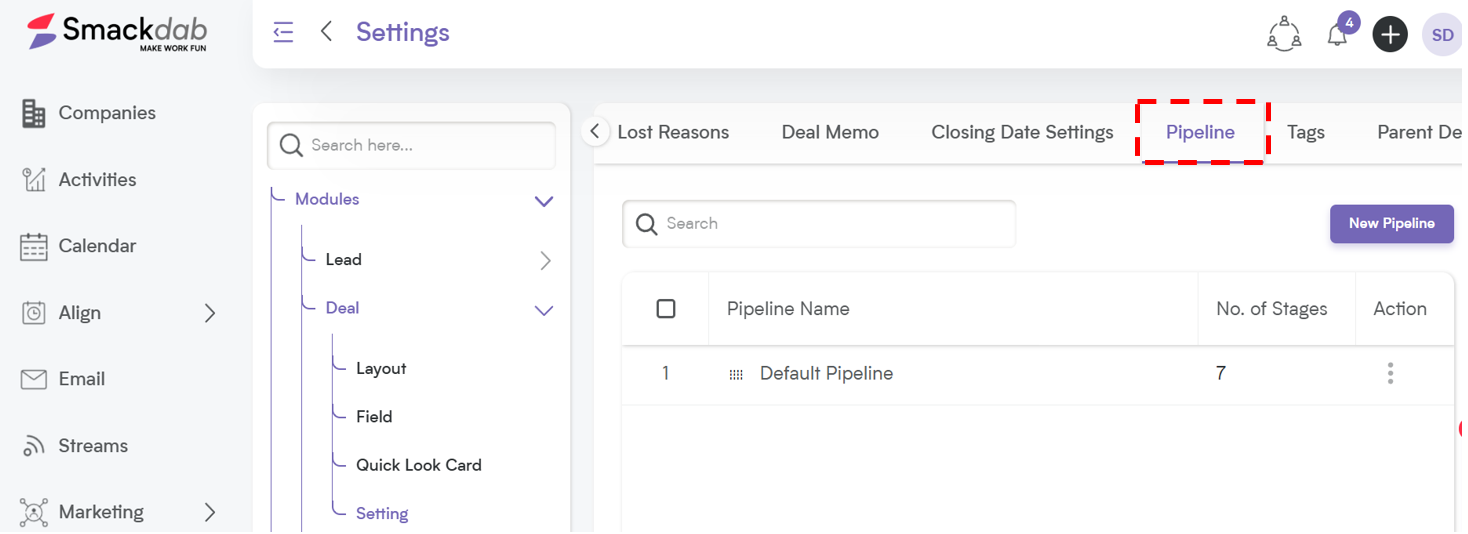The height and width of the screenshot is (534, 1468).
Task: Open the Streams feed icon
Action: click(34, 446)
